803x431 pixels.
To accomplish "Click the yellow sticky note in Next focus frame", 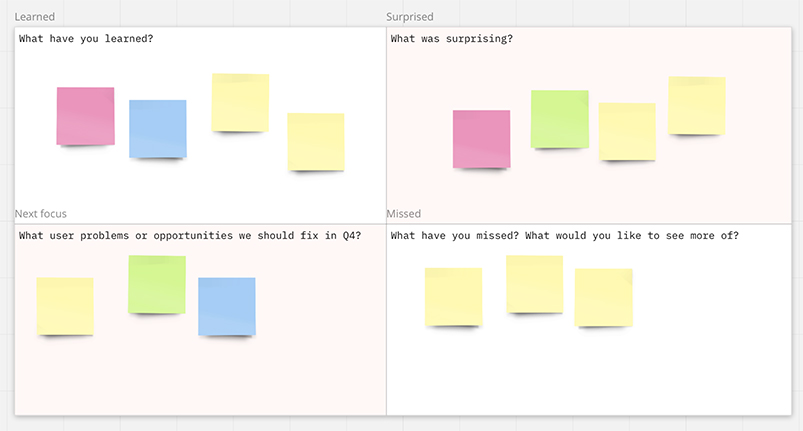I will [x=65, y=306].
